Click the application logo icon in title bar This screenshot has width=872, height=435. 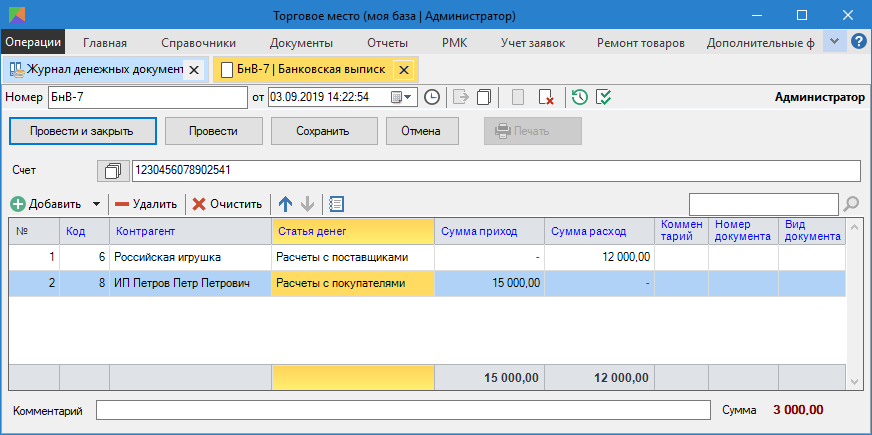[x=17, y=15]
